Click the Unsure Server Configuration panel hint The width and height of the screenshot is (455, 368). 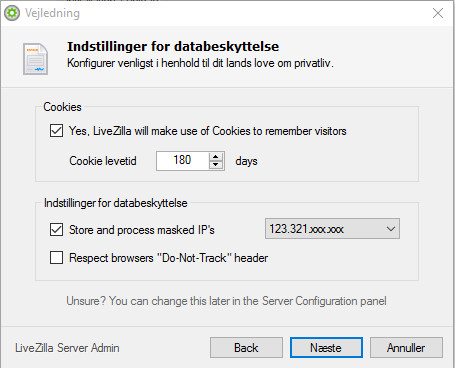pos(226,301)
